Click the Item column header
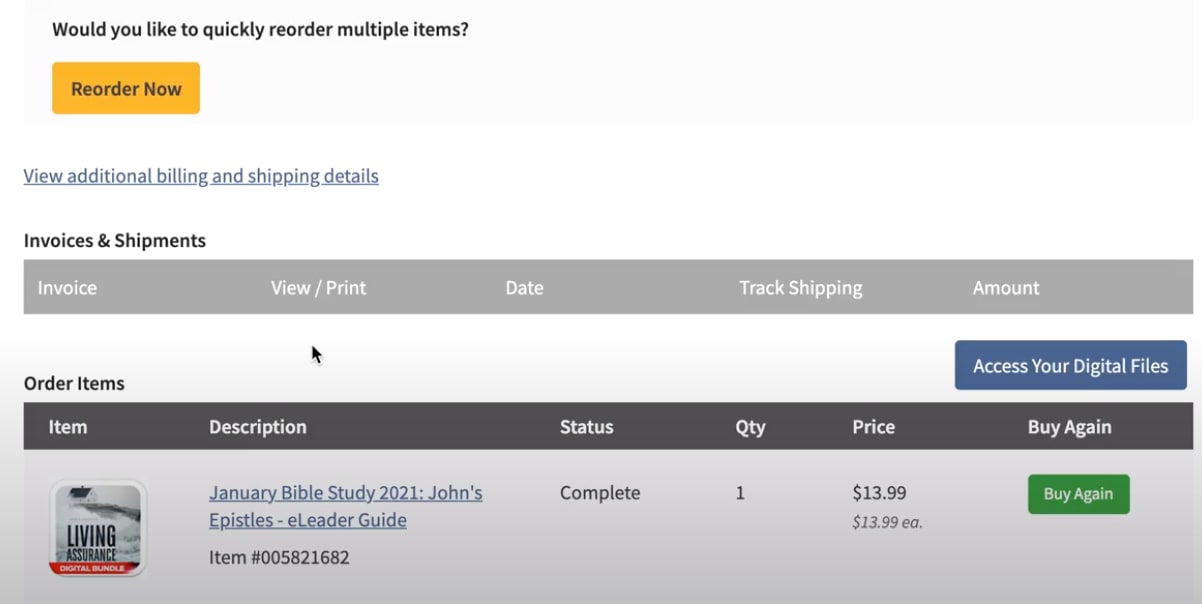Viewport: 1202px width, 604px height. pyautogui.click(x=67, y=427)
